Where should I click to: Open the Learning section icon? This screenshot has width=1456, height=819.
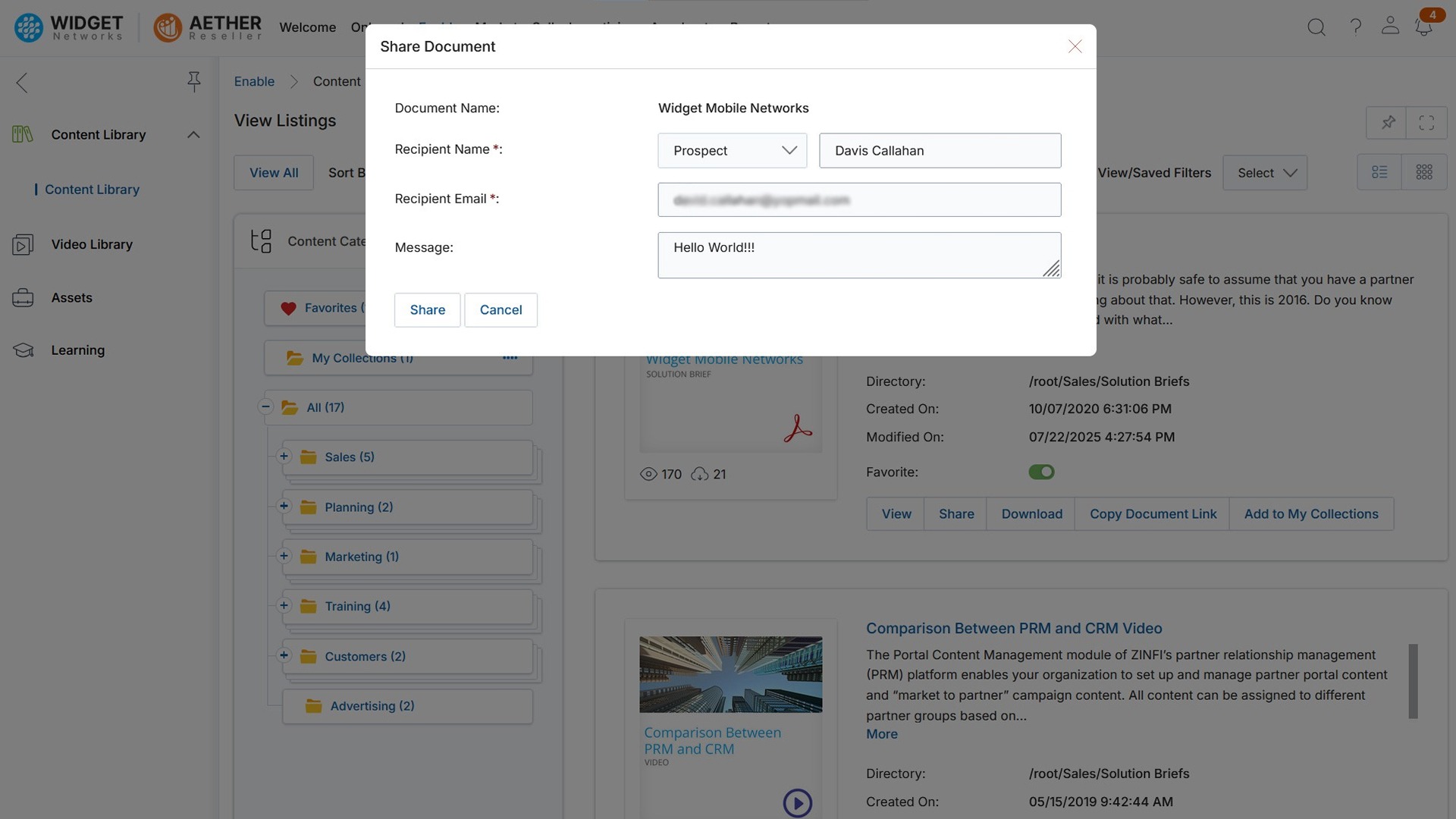point(22,350)
